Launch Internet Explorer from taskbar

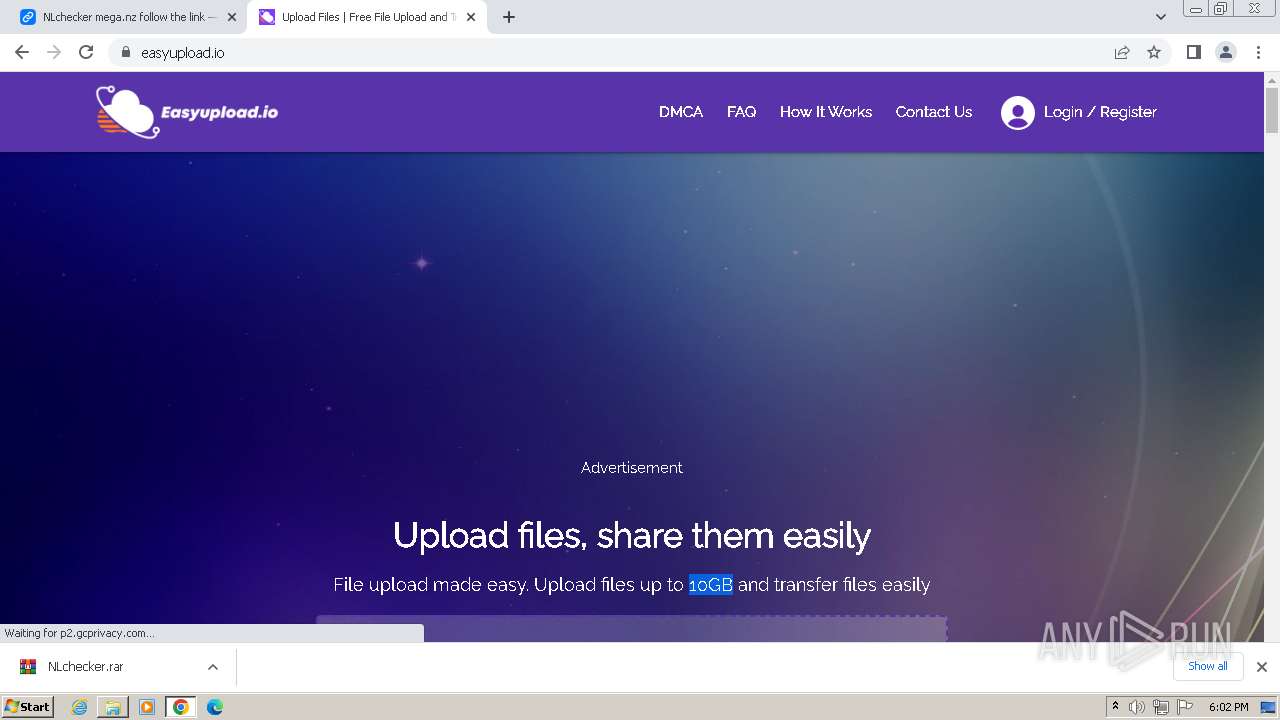(x=79, y=707)
